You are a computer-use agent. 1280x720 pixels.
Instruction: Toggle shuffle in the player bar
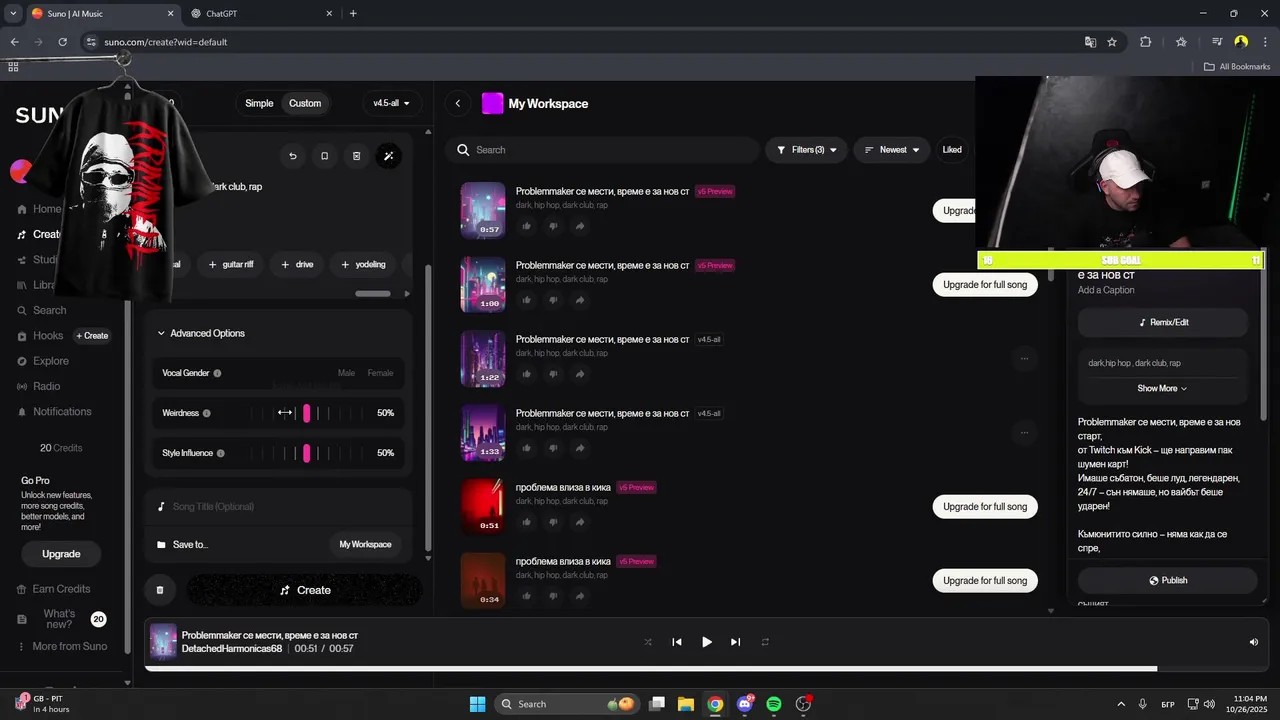[648, 642]
